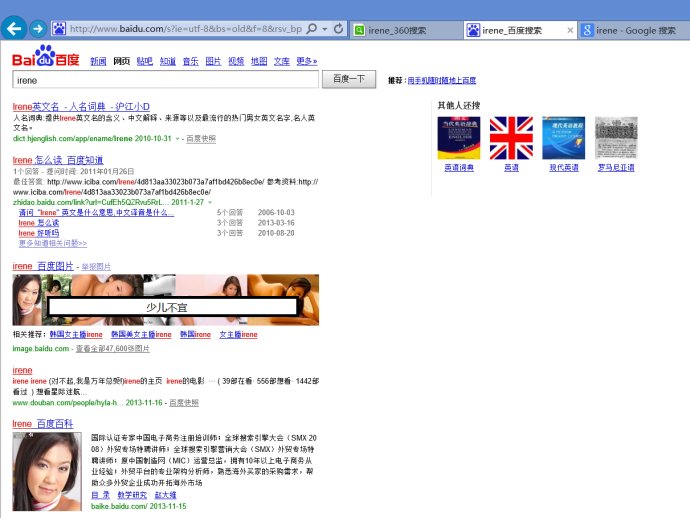Open the 赵大维 link in Baike result
This screenshot has width=690, height=518.
165,495
